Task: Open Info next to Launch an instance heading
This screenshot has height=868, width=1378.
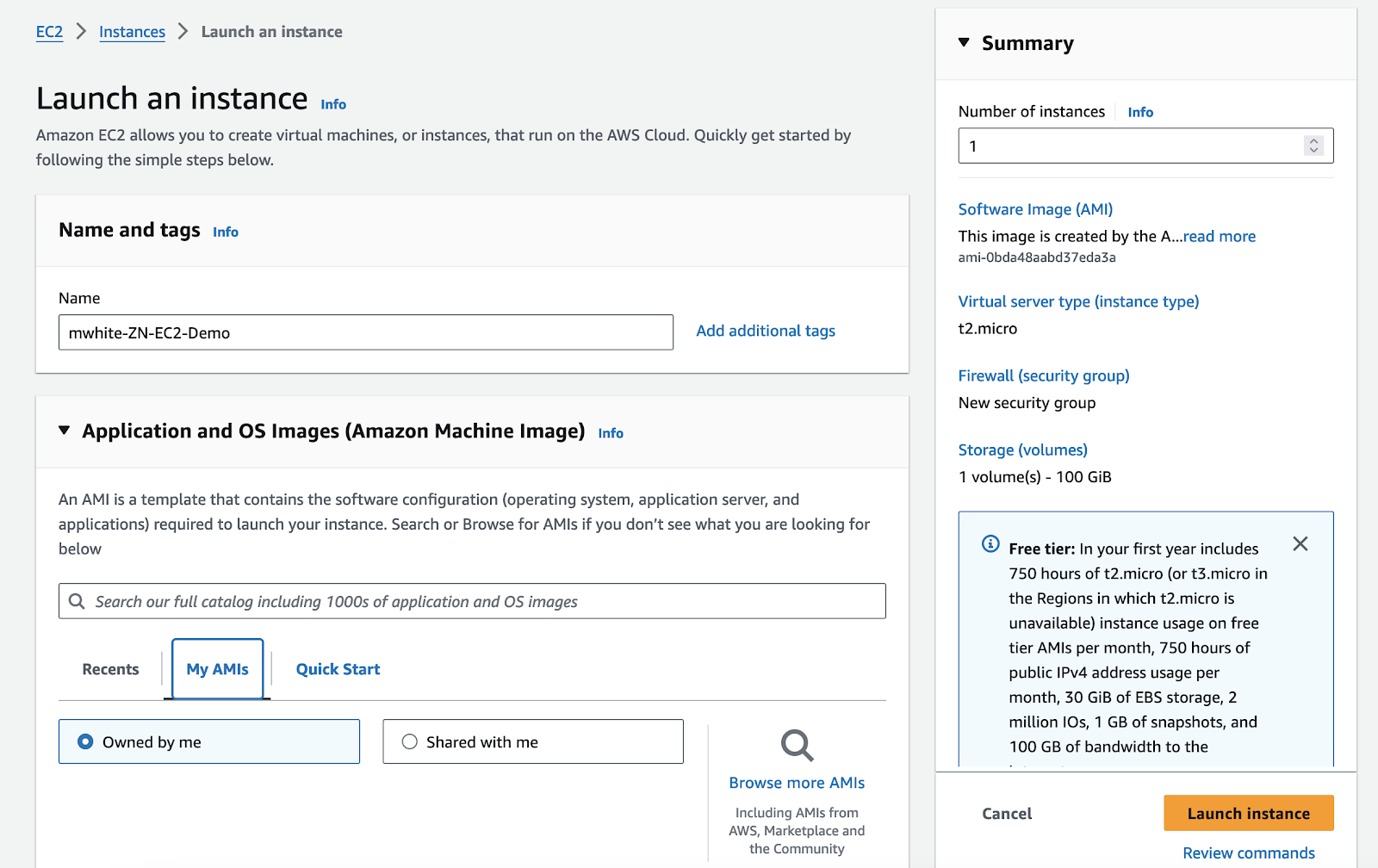Action: (333, 104)
